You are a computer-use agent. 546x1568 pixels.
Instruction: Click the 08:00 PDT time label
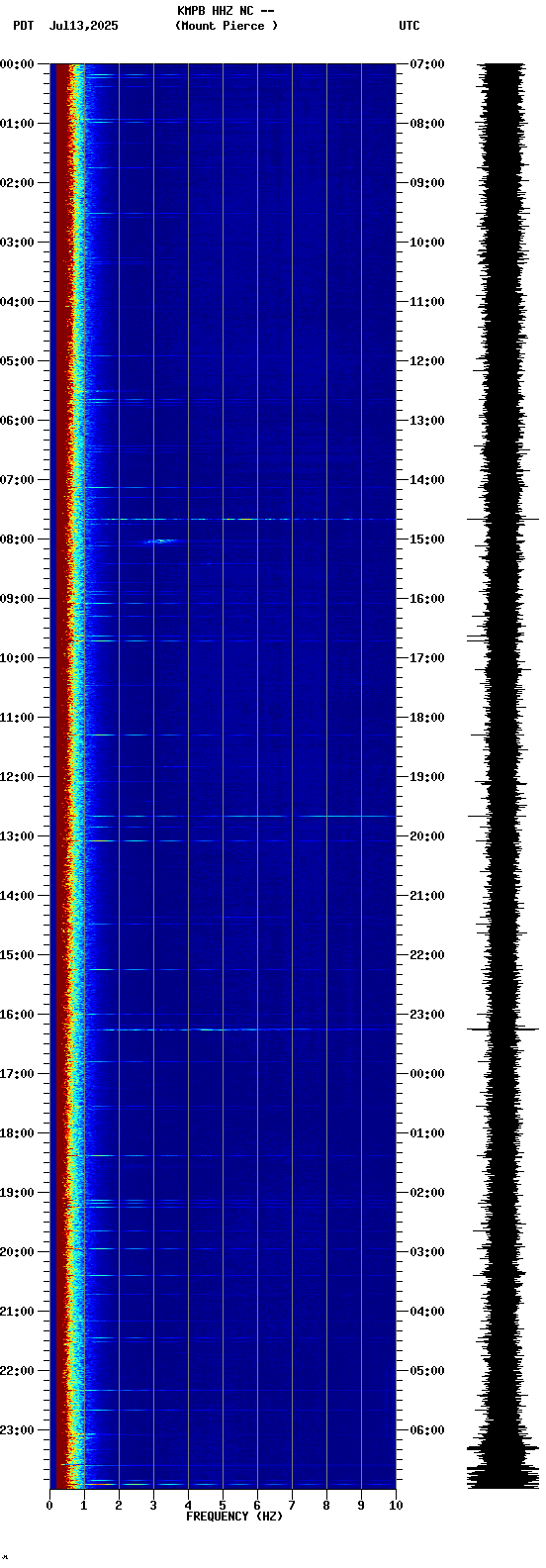[17, 539]
